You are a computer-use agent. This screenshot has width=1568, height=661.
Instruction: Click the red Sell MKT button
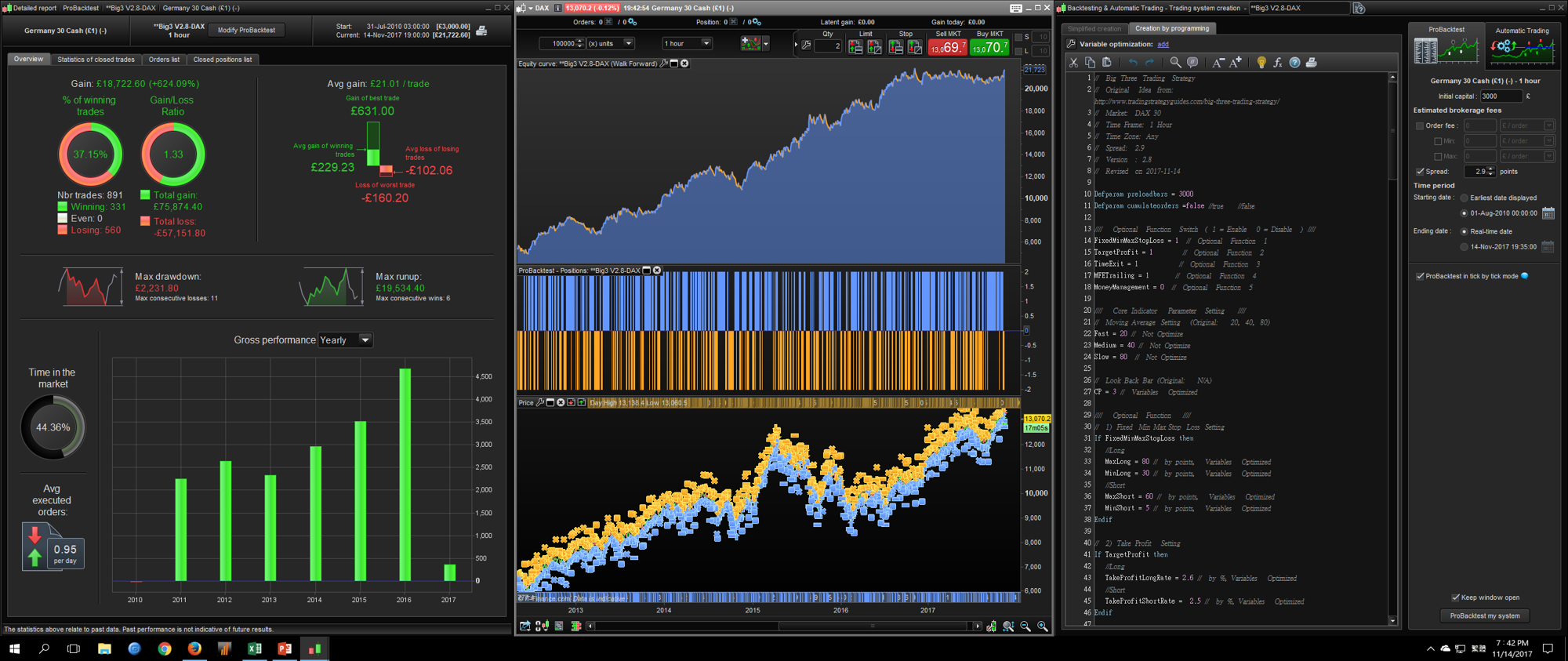point(948,47)
